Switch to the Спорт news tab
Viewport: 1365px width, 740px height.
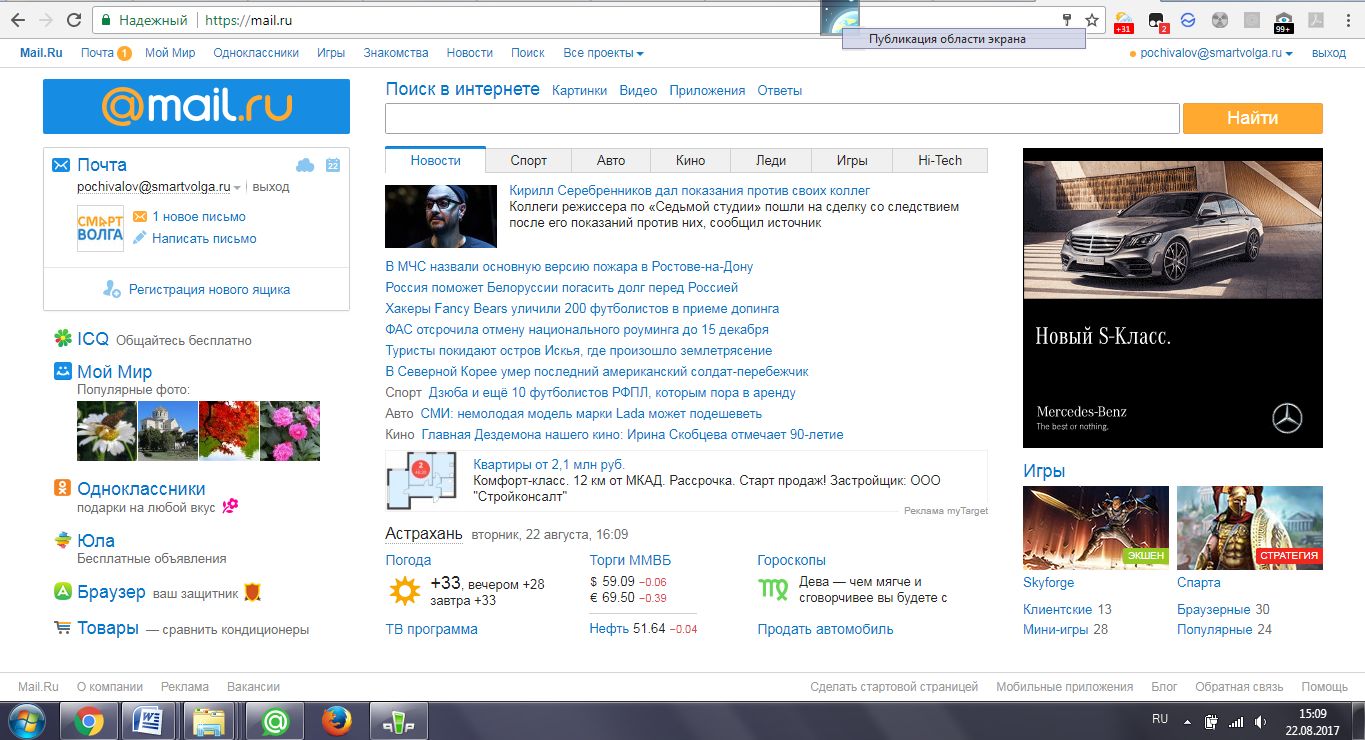coord(529,160)
